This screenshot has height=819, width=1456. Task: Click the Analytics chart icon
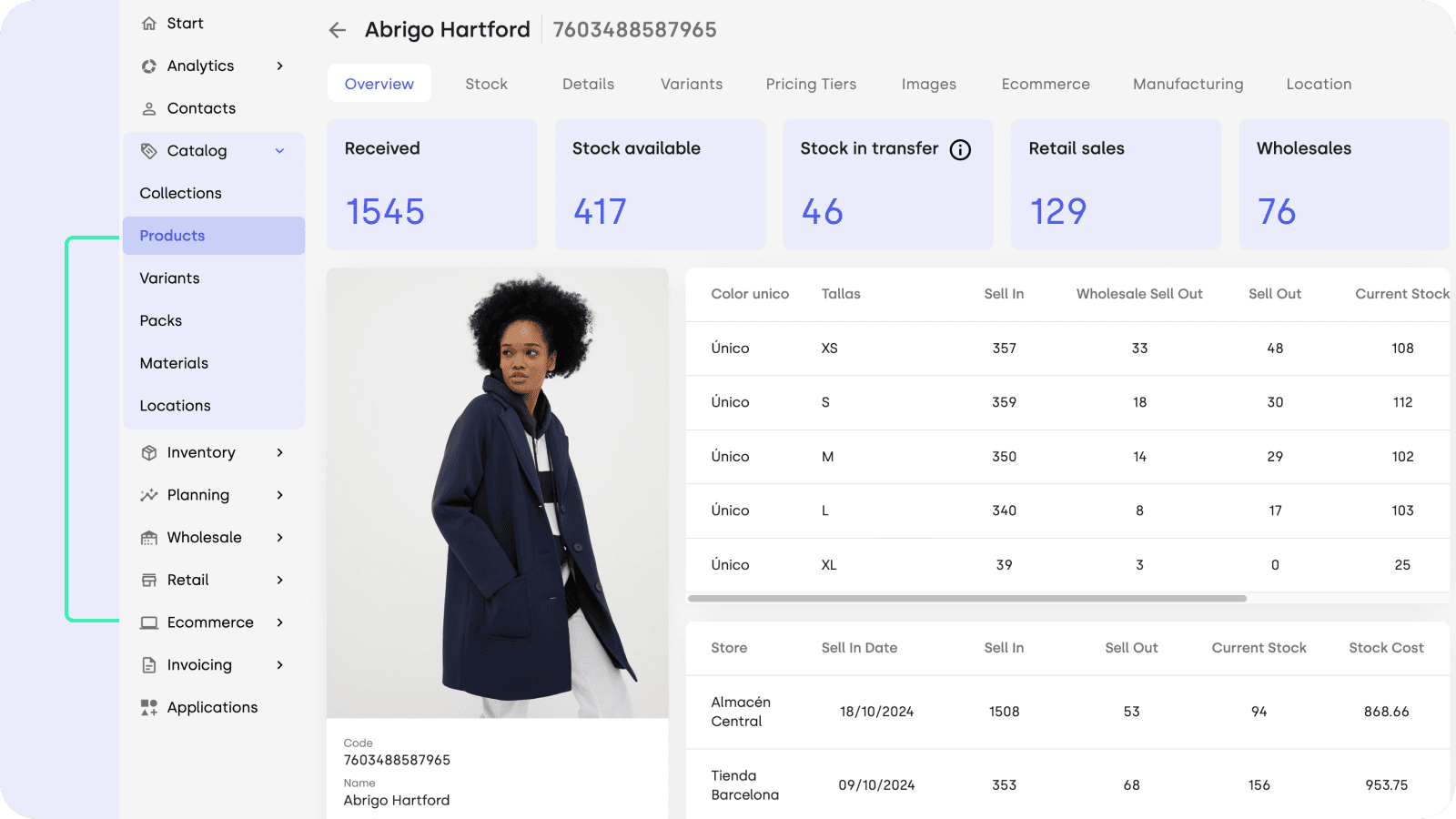[148, 66]
